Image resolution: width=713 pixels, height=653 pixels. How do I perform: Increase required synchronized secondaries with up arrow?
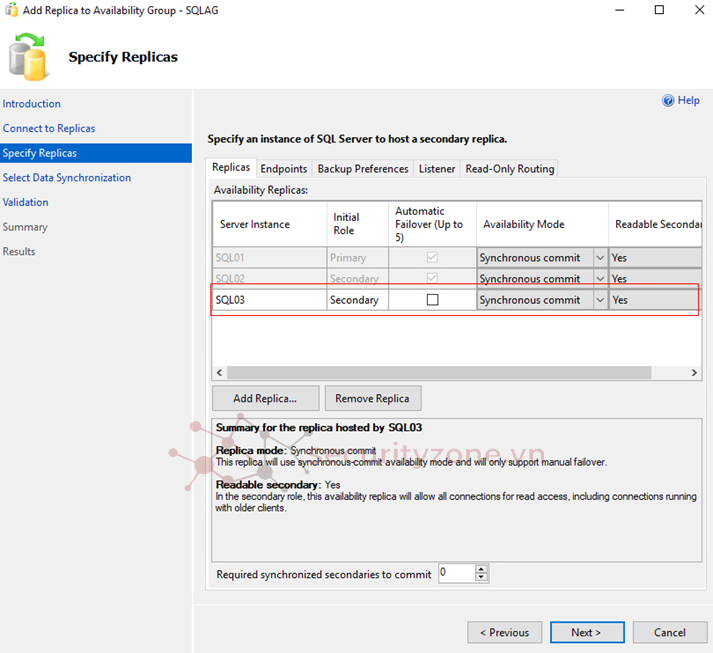click(482, 570)
